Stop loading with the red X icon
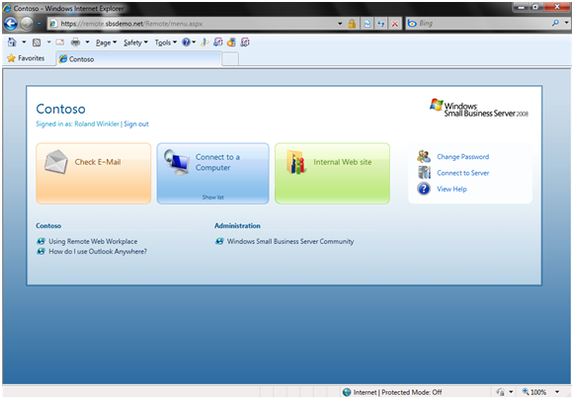Screen dimensions: 574x400 point(395,24)
